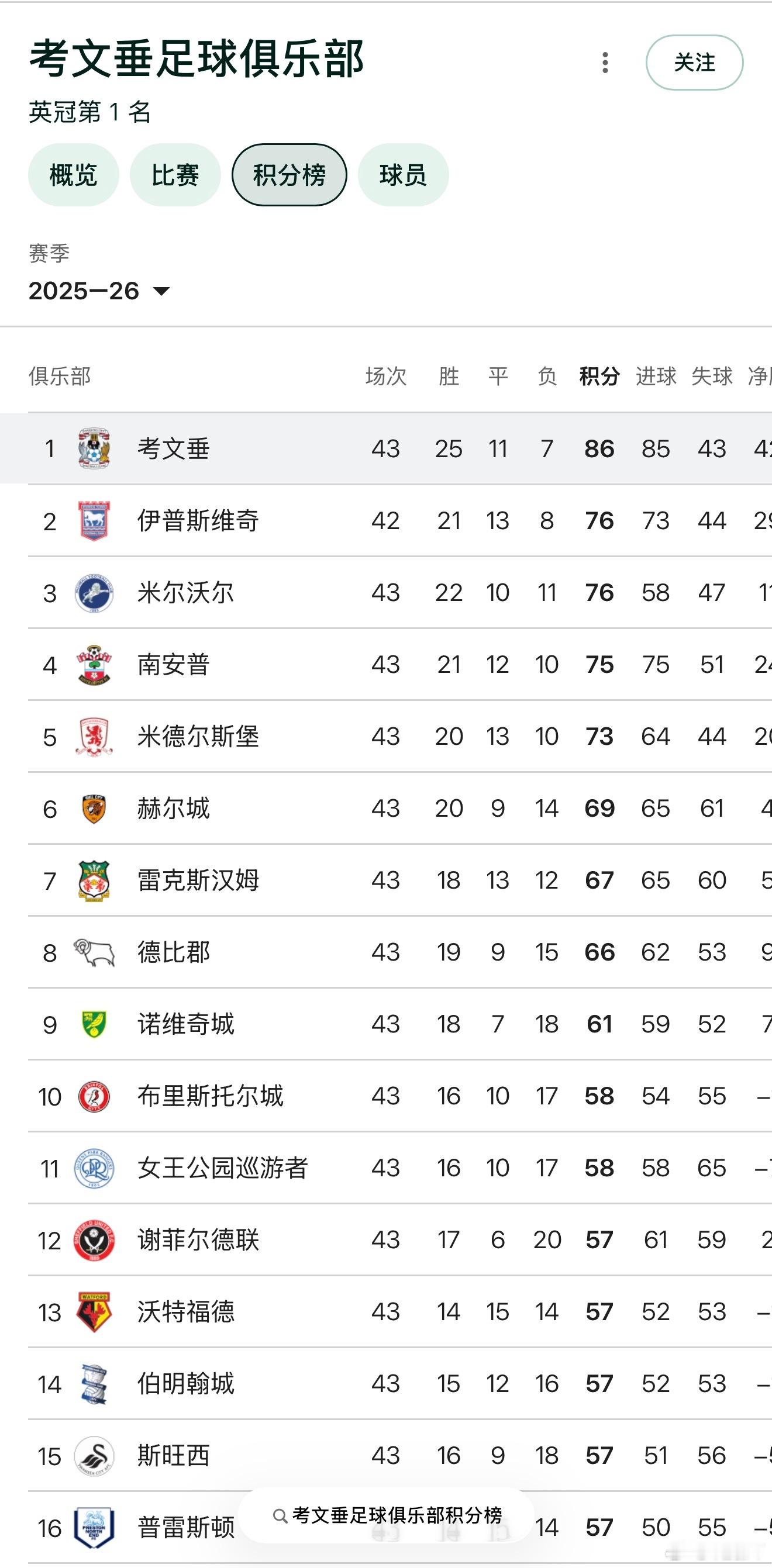Click the Ipswich Town crest icon
This screenshot has height=1568, width=772.
click(x=94, y=521)
